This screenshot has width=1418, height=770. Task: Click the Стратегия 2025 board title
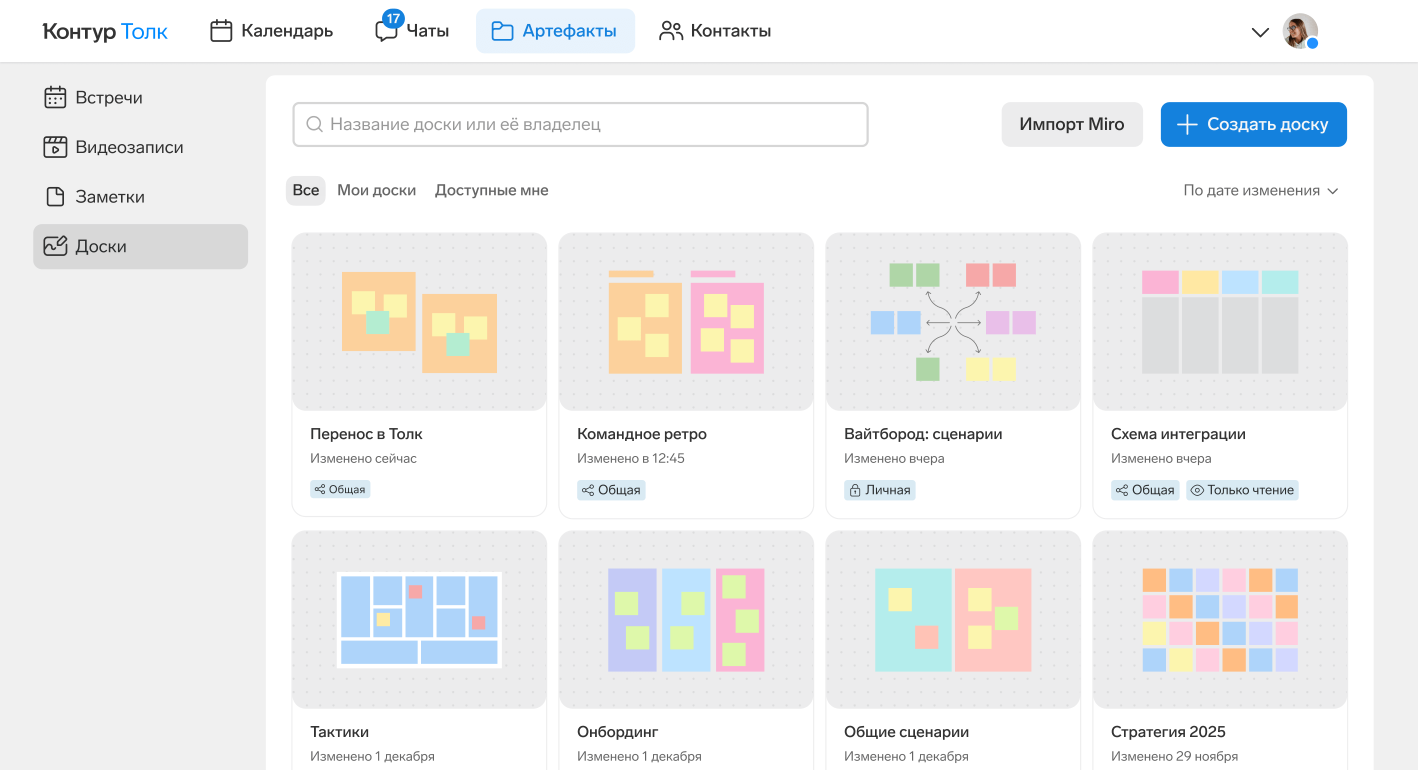coord(1168,732)
